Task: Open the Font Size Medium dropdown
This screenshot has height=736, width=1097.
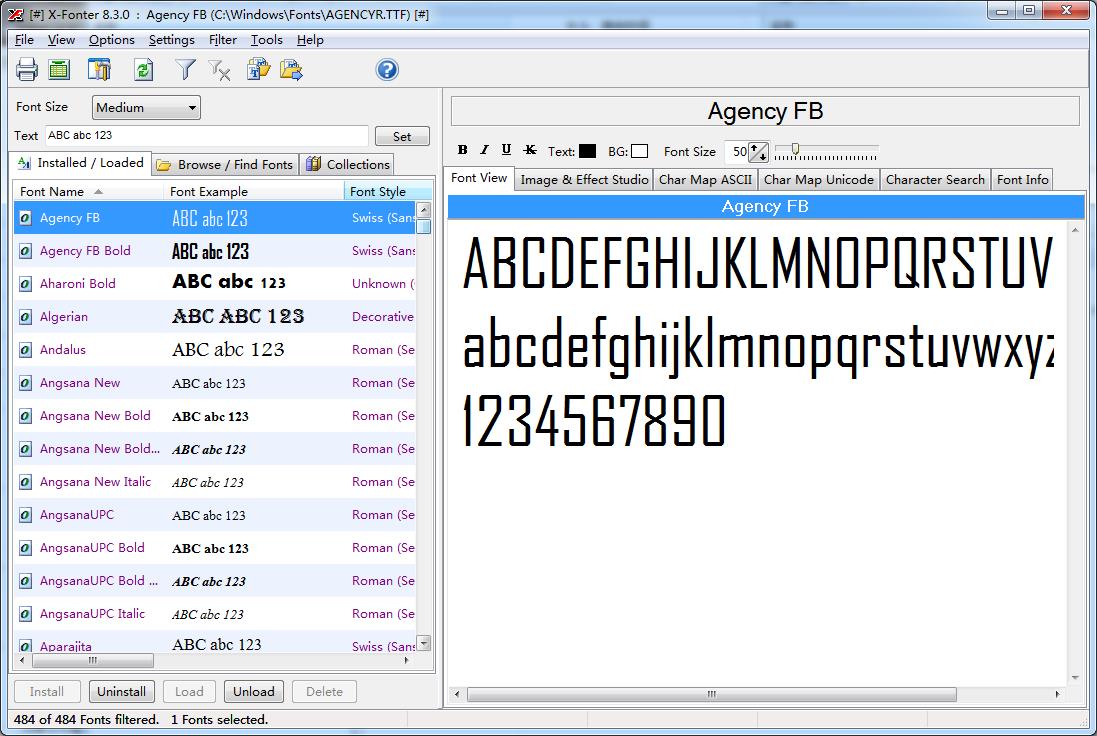Action: point(146,108)
